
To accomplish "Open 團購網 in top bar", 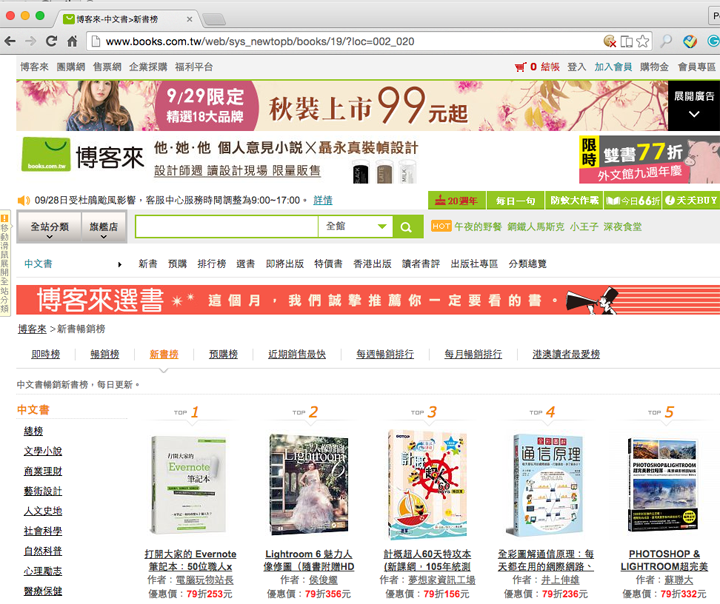I will point(71,67).
